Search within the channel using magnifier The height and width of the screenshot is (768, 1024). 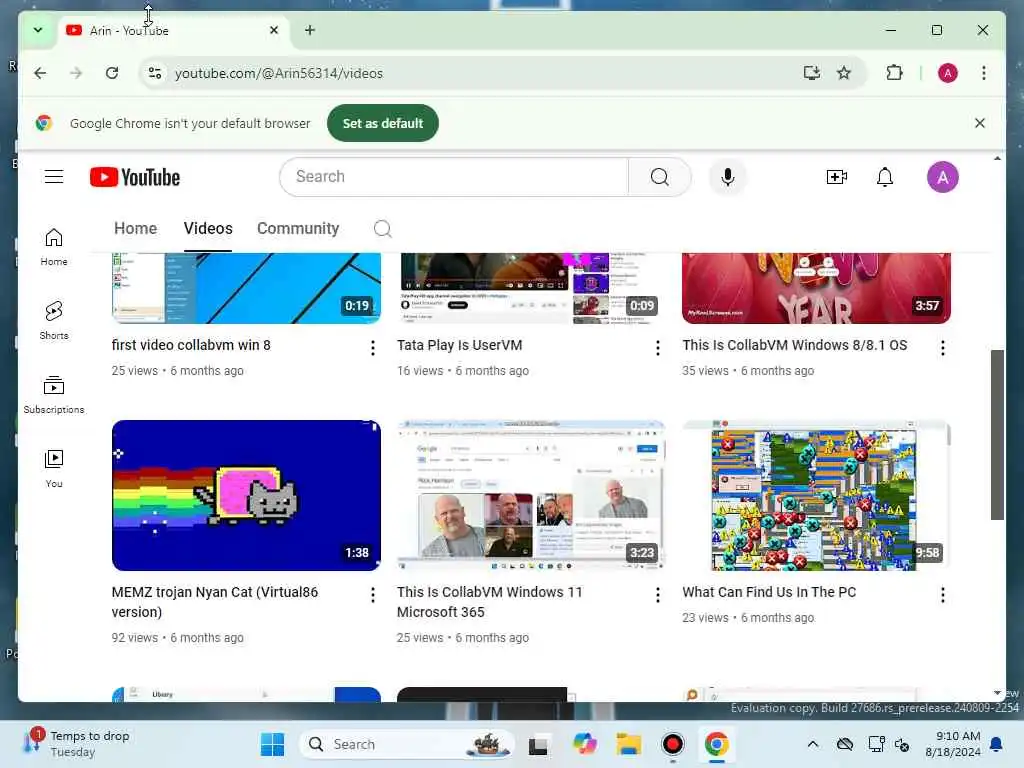383,229
